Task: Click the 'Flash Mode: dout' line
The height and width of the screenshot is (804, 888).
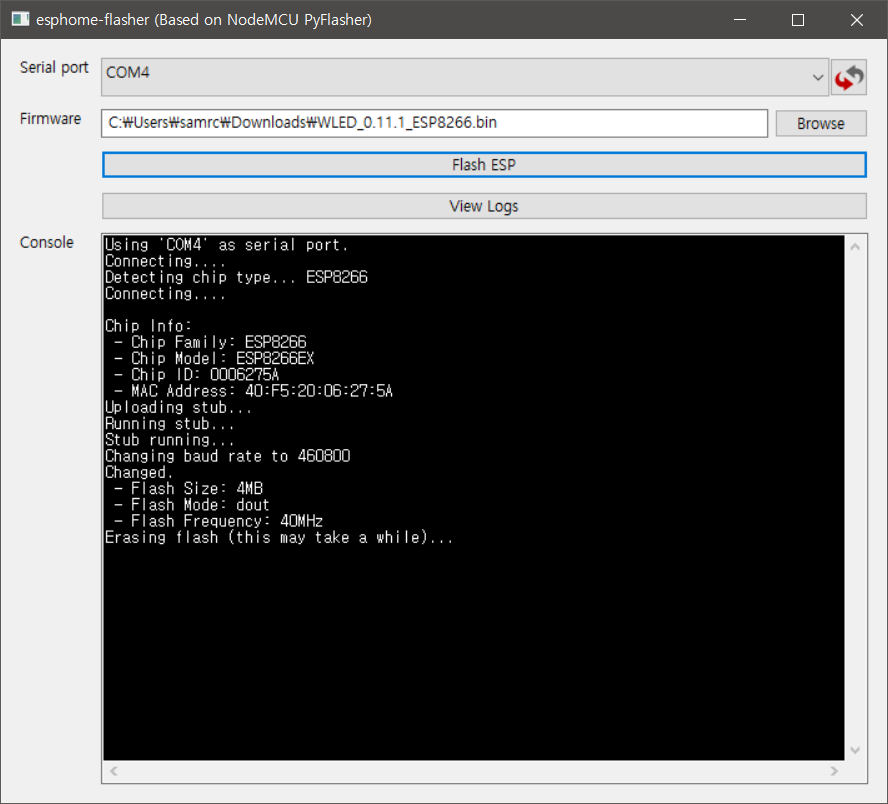Action: (x=192, y=505)
